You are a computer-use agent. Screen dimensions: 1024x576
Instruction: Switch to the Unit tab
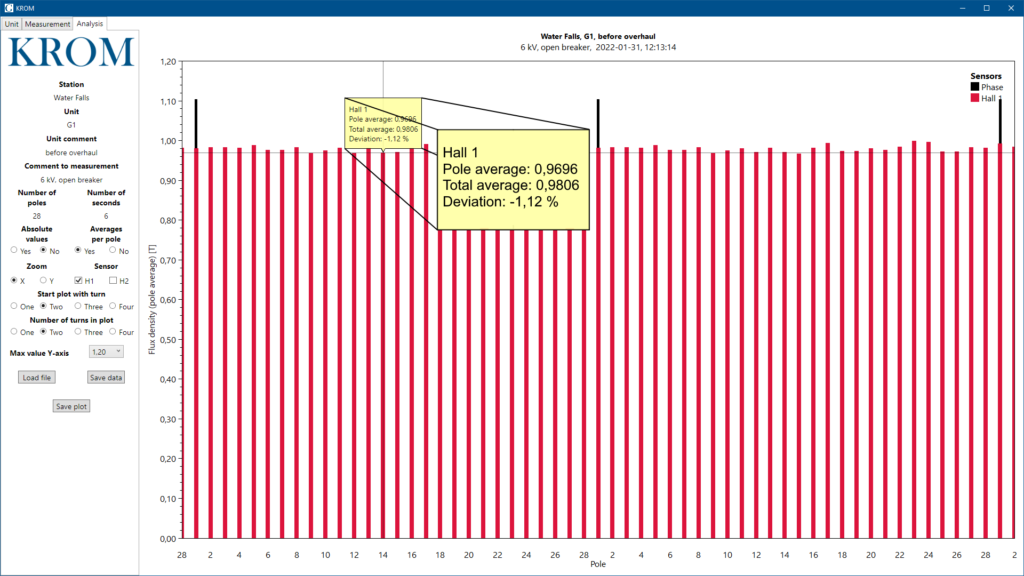11,23
